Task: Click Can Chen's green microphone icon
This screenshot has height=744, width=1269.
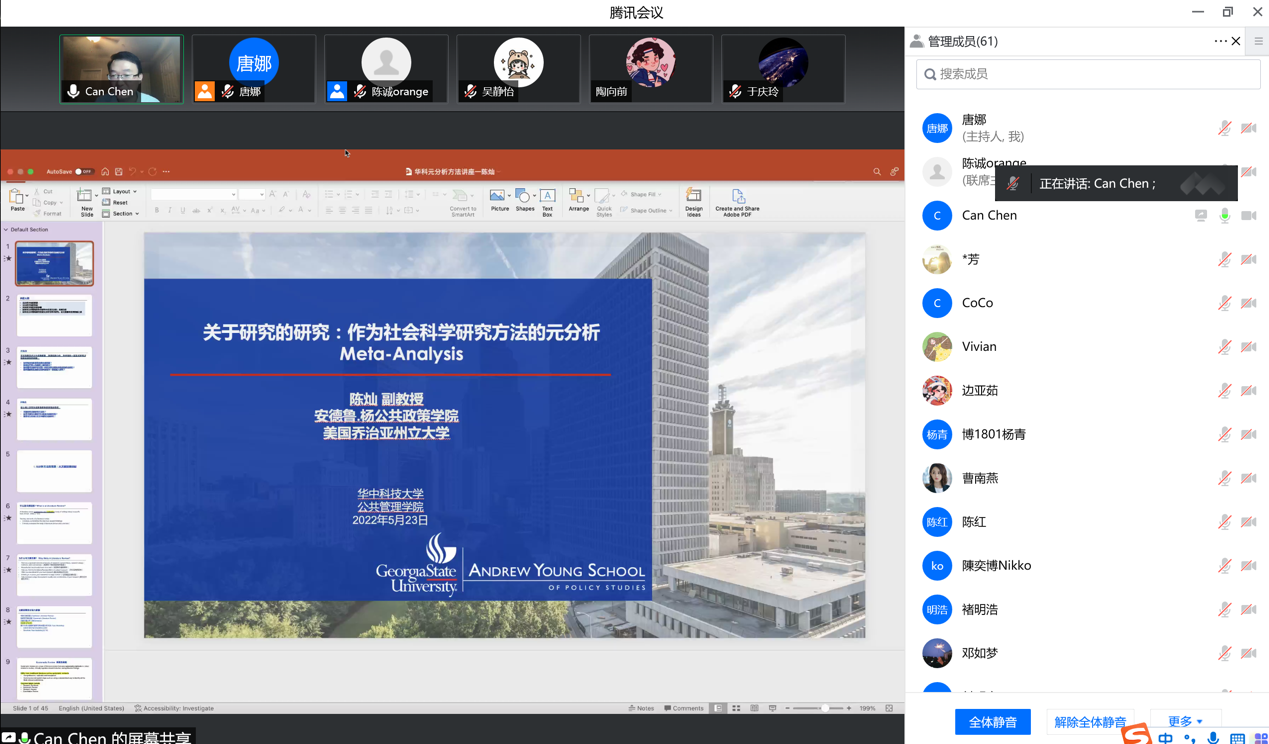Action: 1224,215
